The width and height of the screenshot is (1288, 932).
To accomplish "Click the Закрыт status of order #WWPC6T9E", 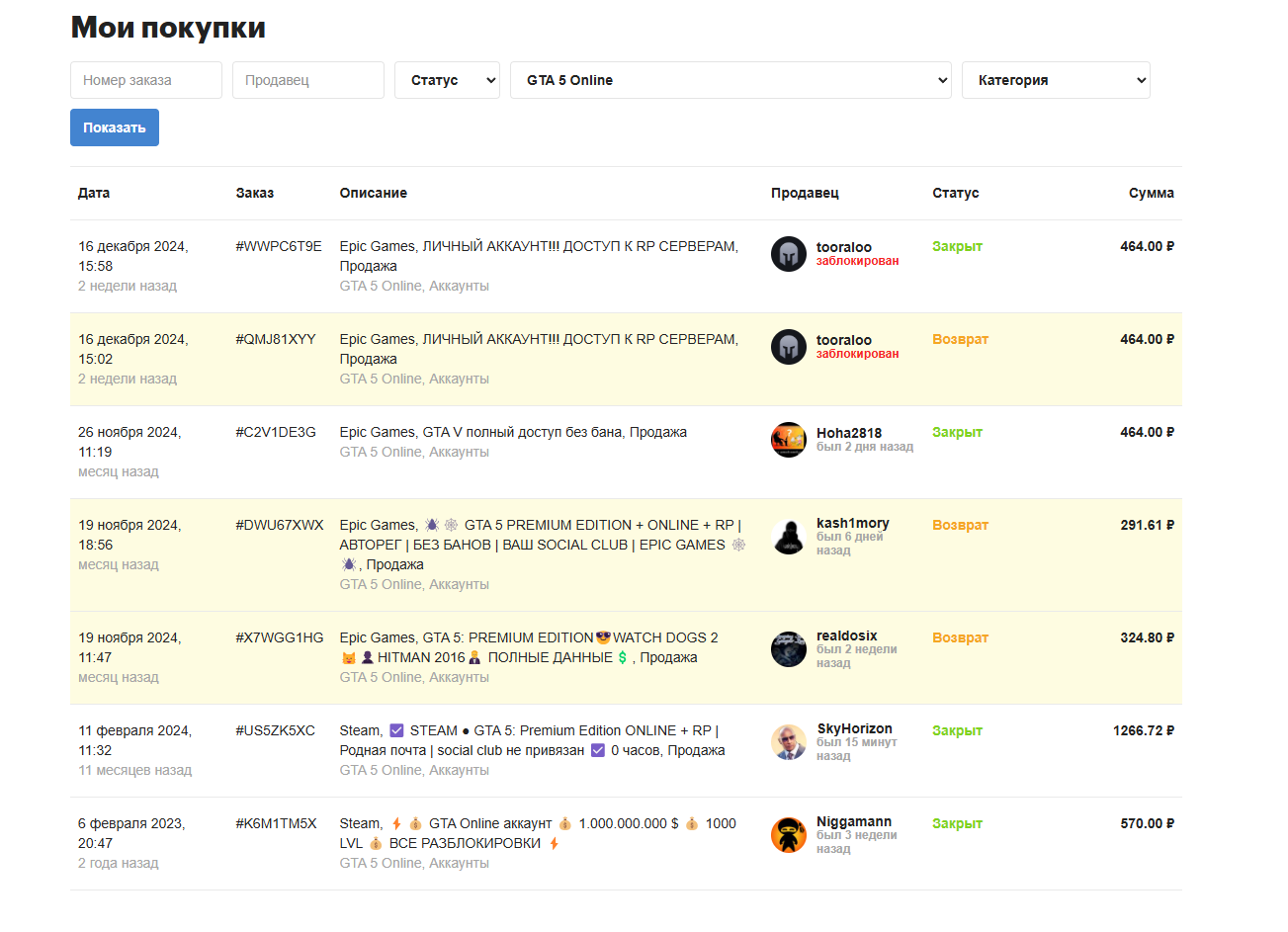I will click(x=957, y=246).
